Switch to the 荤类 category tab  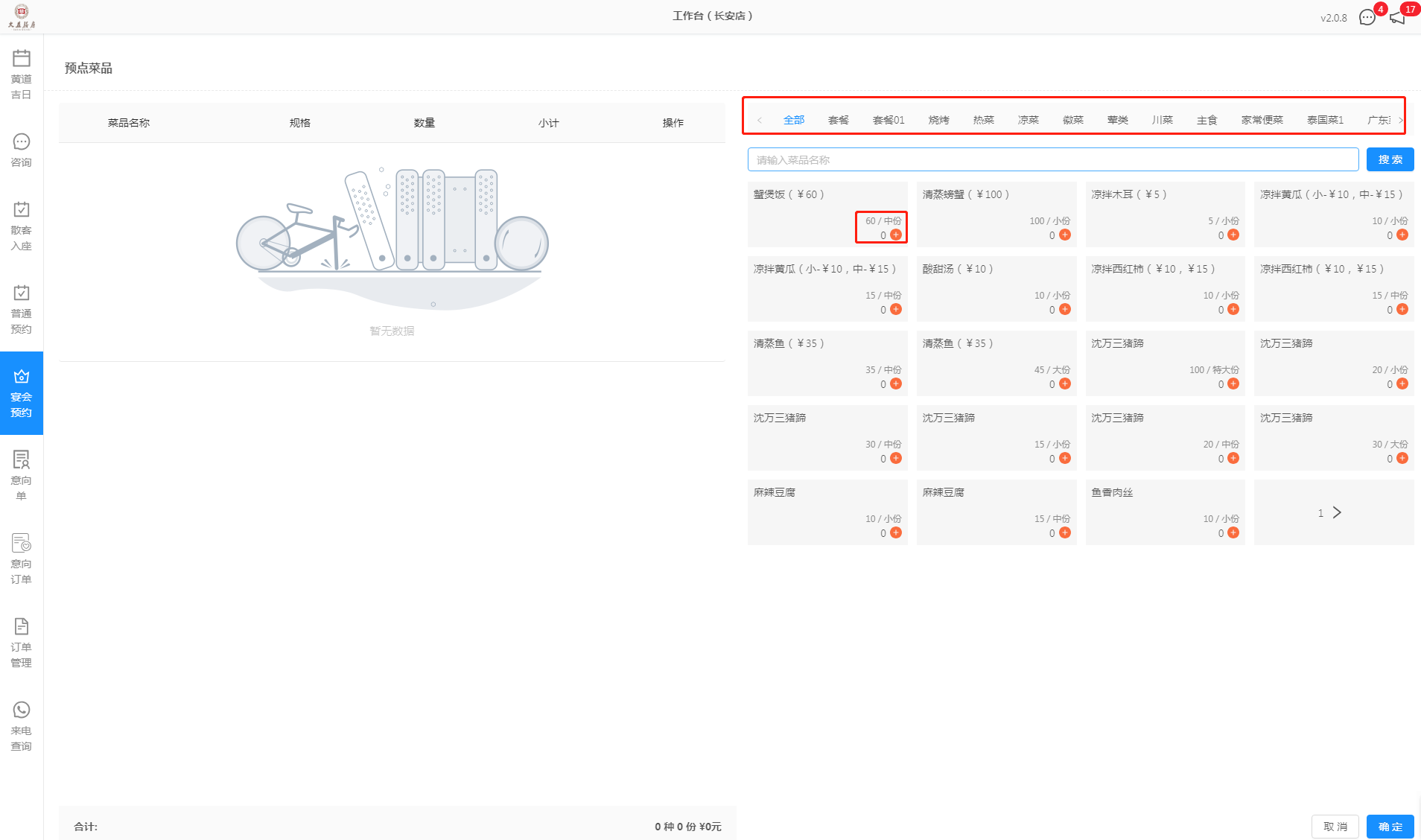(1118, 120)
